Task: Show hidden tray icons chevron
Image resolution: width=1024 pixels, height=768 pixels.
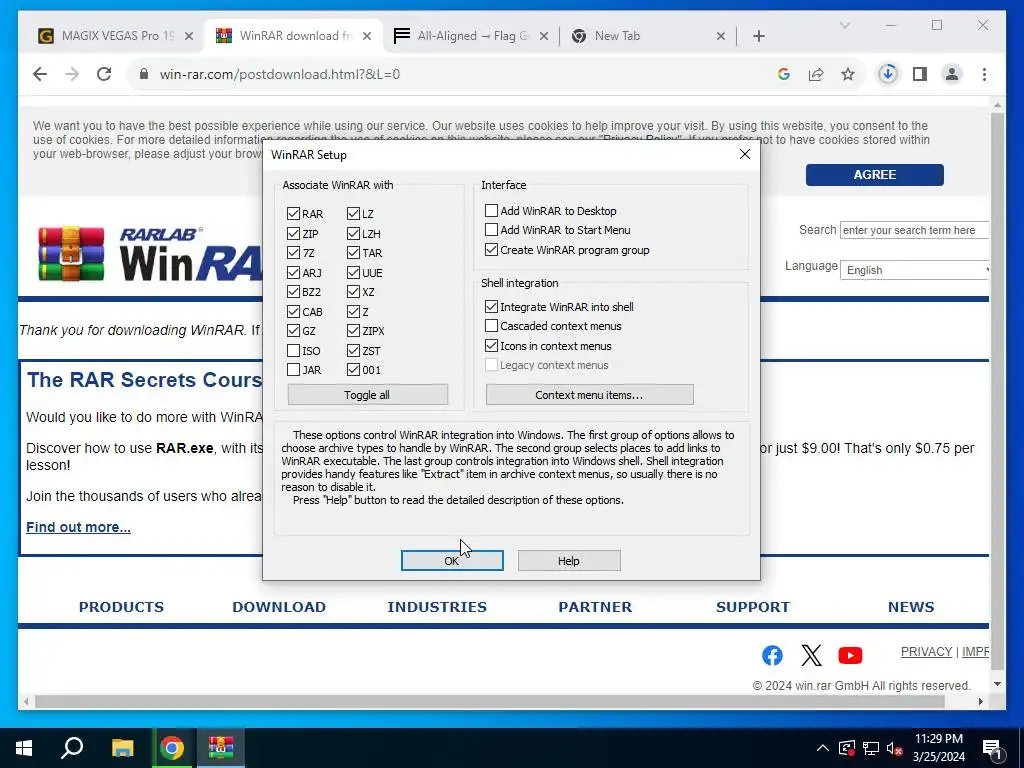Action: click(823, 748)
